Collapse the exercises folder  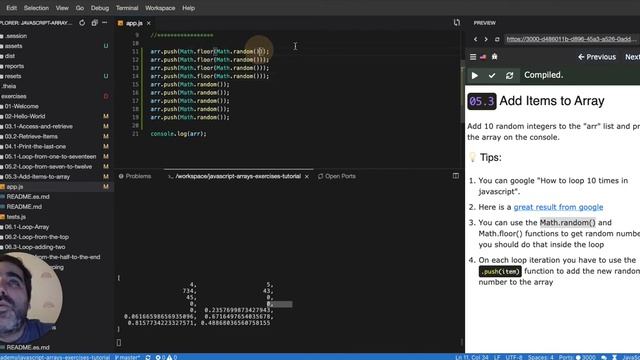click(13, 96)
